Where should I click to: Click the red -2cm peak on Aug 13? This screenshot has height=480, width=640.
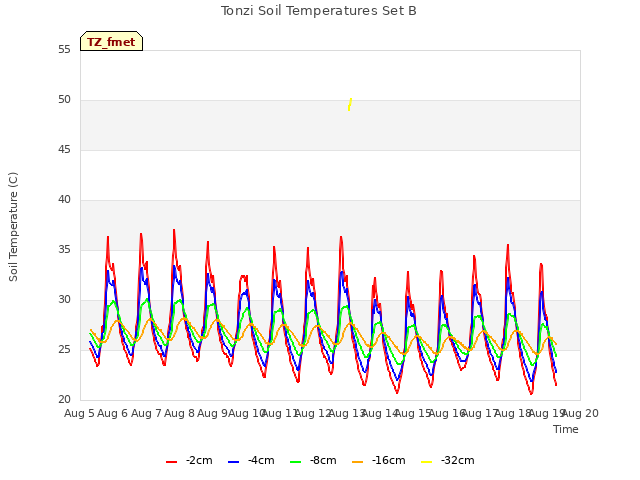pyautogui.click(x=341, y=237)
